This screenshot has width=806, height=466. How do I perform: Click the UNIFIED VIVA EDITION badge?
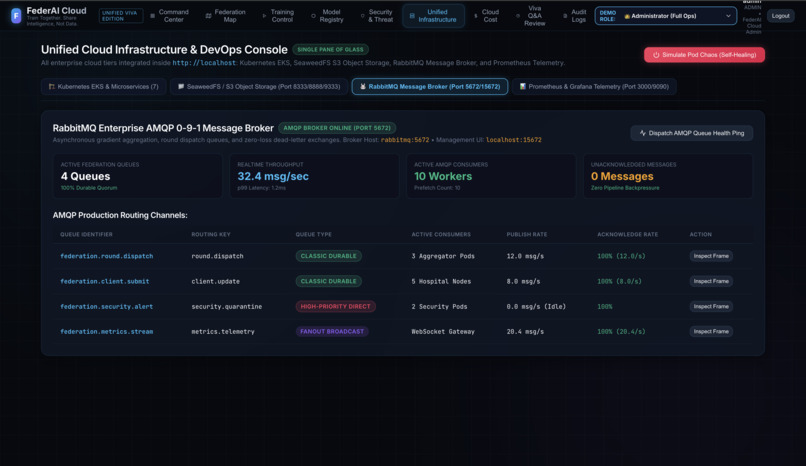coord(120,16)
